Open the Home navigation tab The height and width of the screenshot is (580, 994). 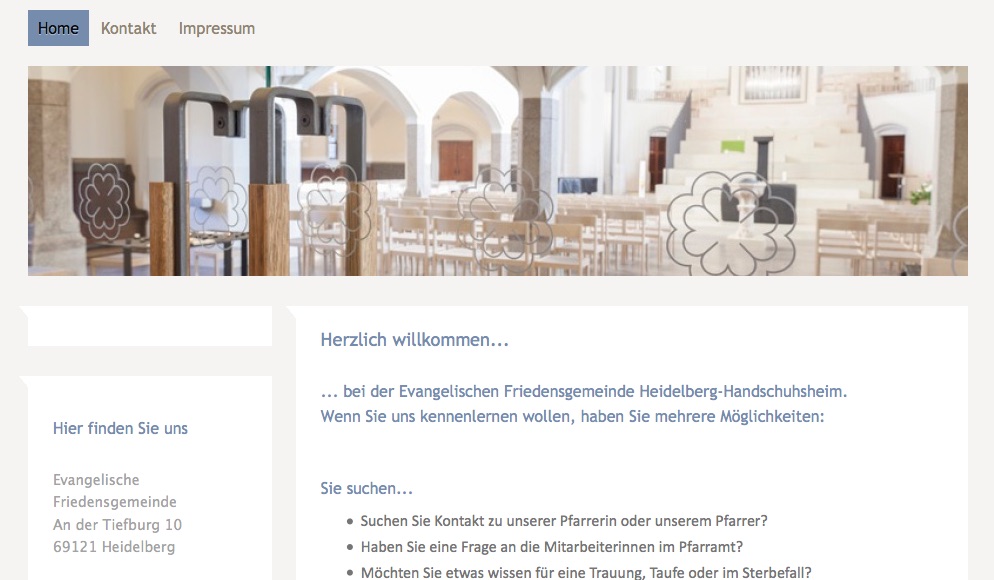point(58,28)
